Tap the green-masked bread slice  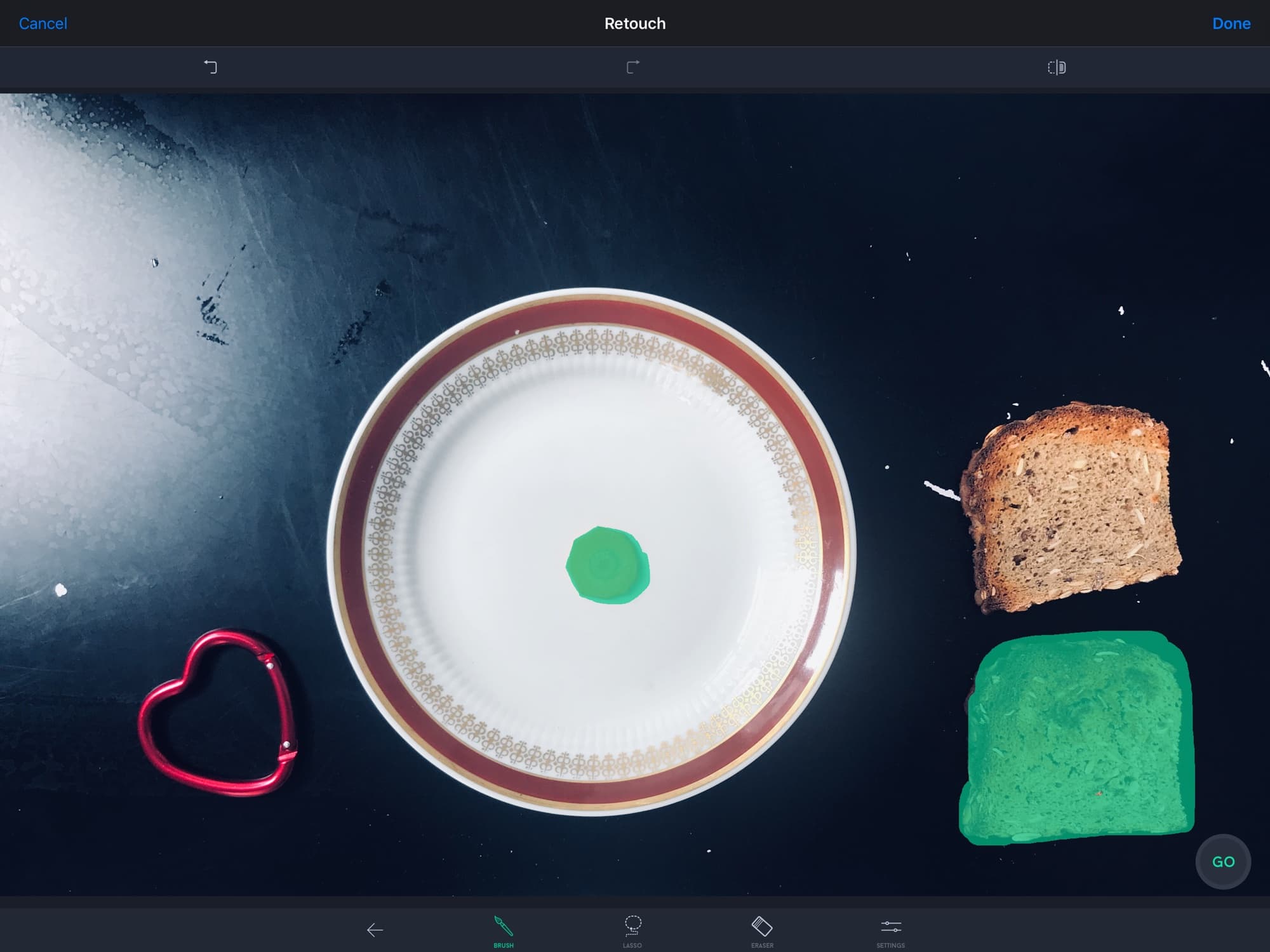click(1077, 738)
